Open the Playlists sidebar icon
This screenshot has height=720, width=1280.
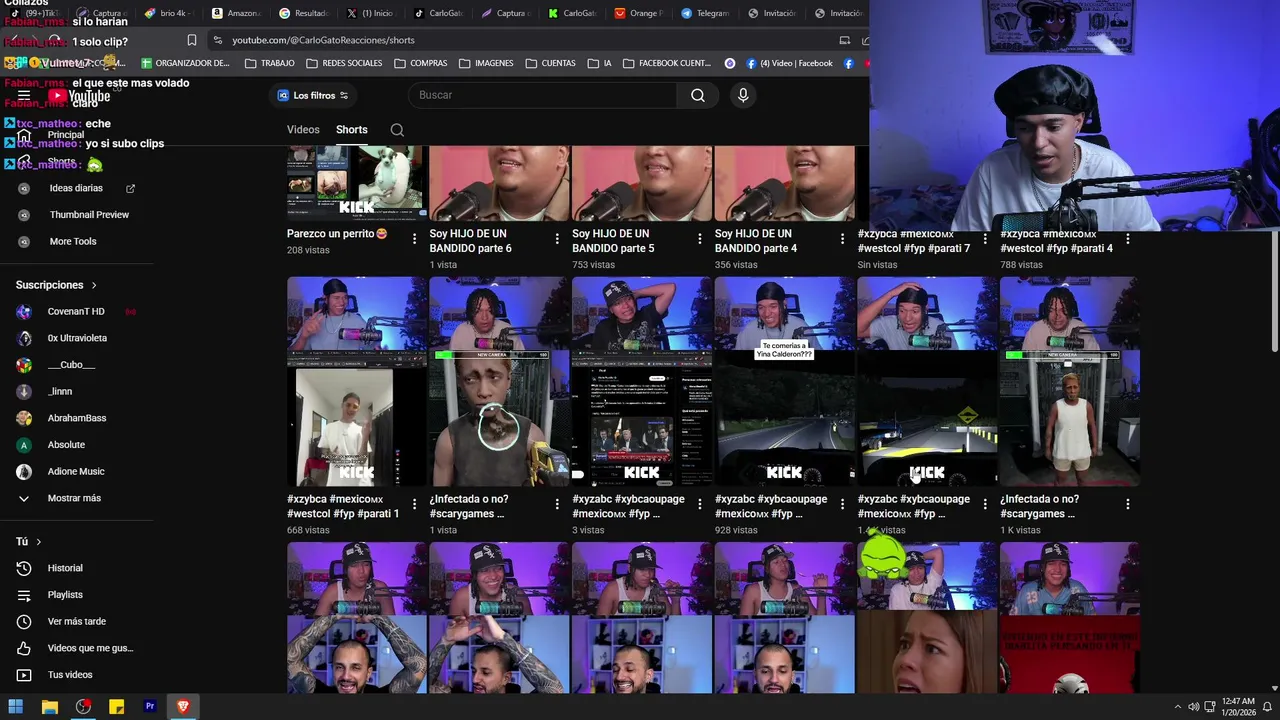24,595
